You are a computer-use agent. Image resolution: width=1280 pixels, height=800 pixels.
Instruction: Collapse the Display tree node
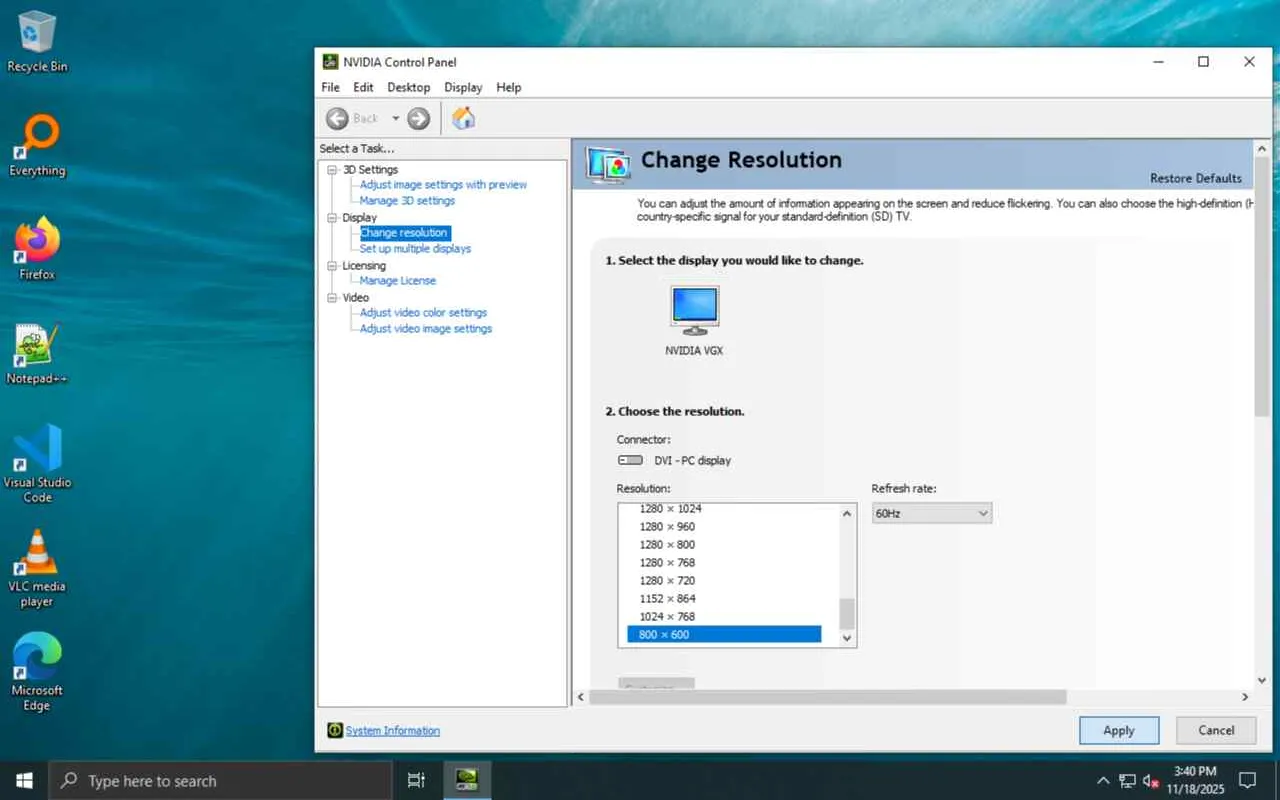[333, 218]
